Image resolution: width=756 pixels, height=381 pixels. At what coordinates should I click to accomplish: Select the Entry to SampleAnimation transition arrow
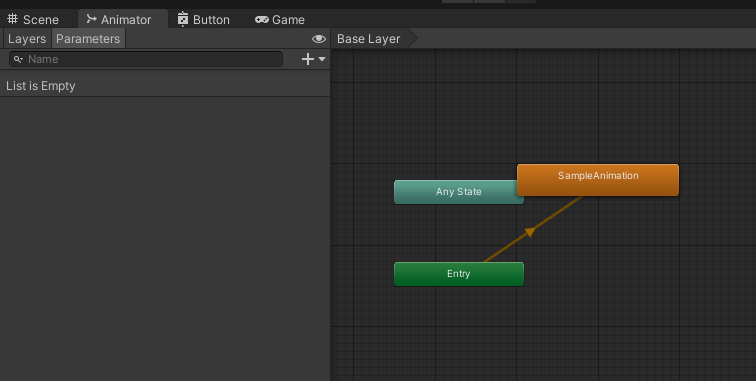[x=530, y=232]
